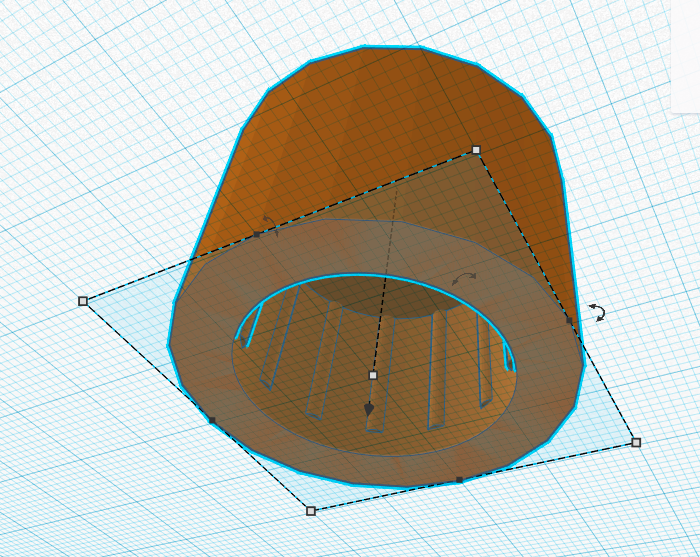The height and width of the screenshot is (557, 700).
Task: Click the rightmost white corner resize handle
Action: 636,442
